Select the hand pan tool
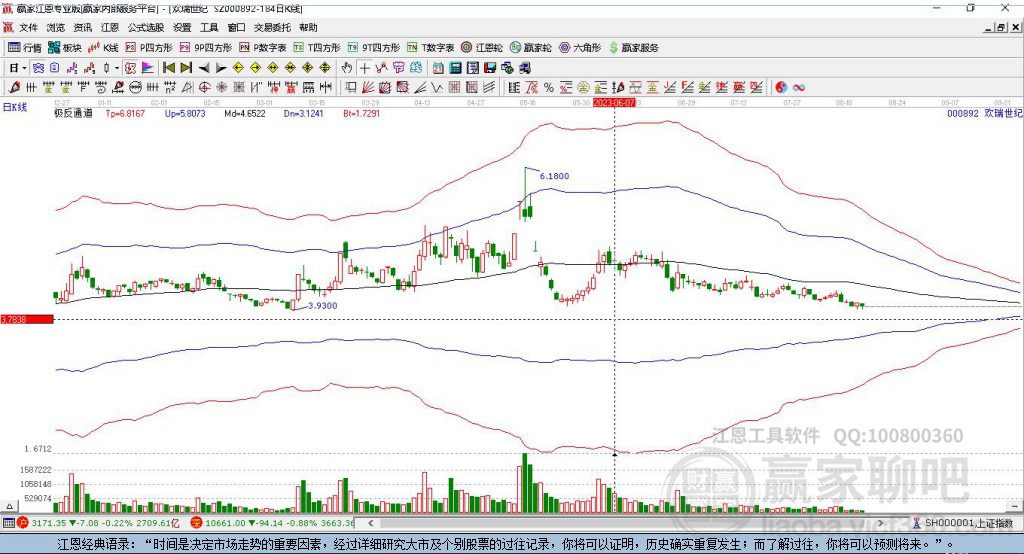The width and height of the screenshot is (1024, 554). pos(347,68)
